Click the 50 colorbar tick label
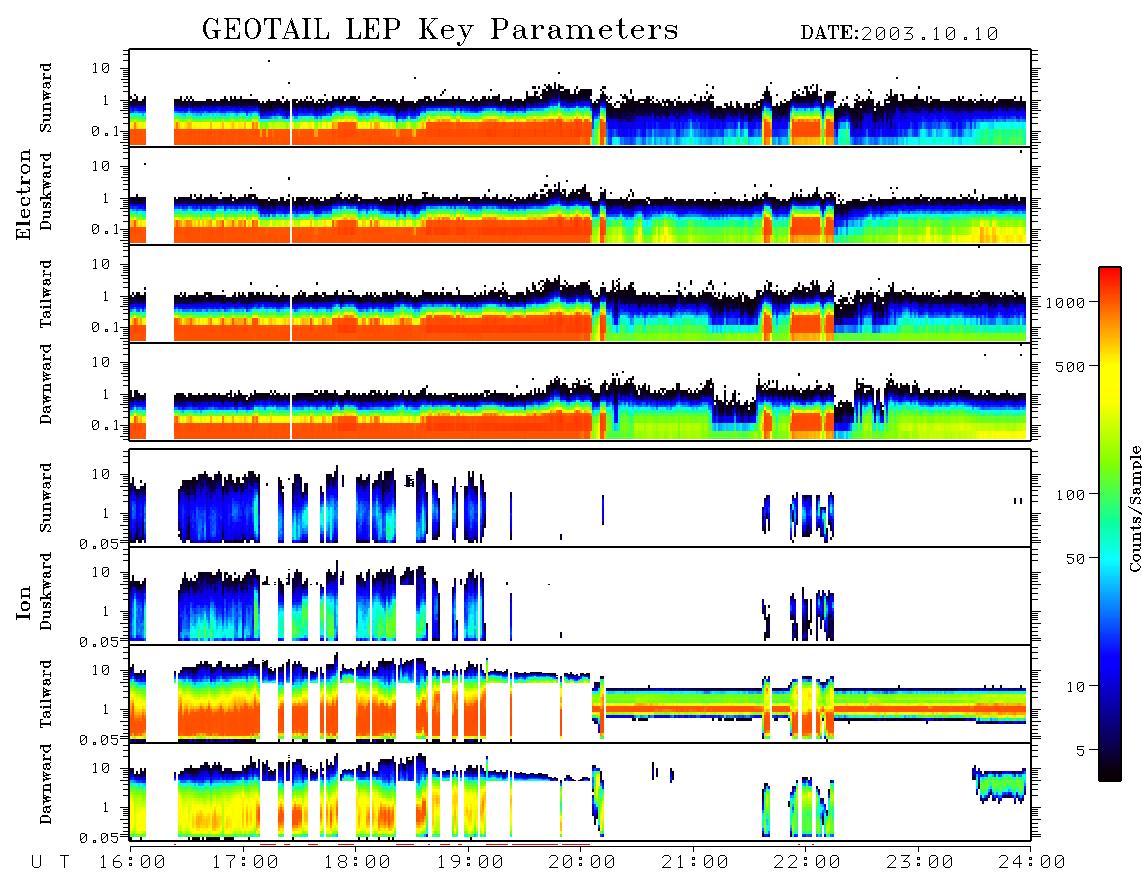Screen dimensions: 1142x880 [1076, 559]
